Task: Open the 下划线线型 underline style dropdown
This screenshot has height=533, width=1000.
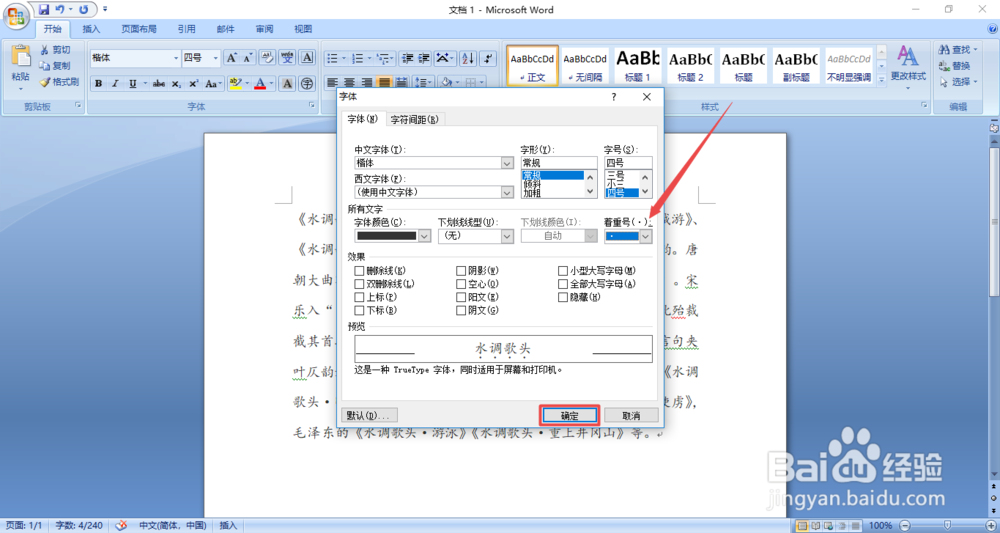Action: pyautogui.click(x=507, y=236)
